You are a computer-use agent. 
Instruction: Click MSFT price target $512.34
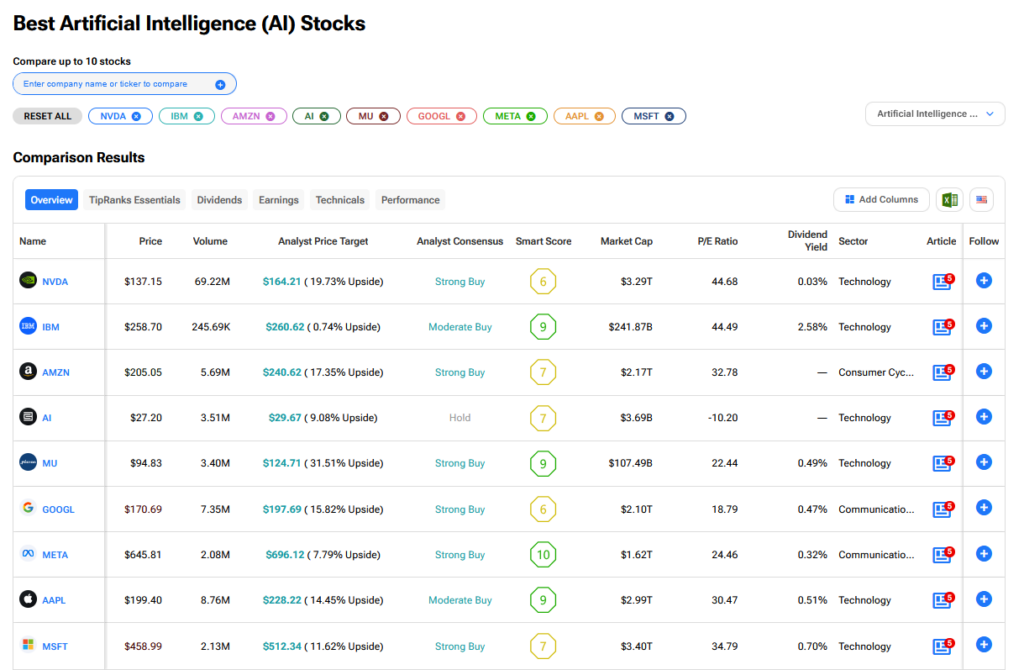click(281, 646)
